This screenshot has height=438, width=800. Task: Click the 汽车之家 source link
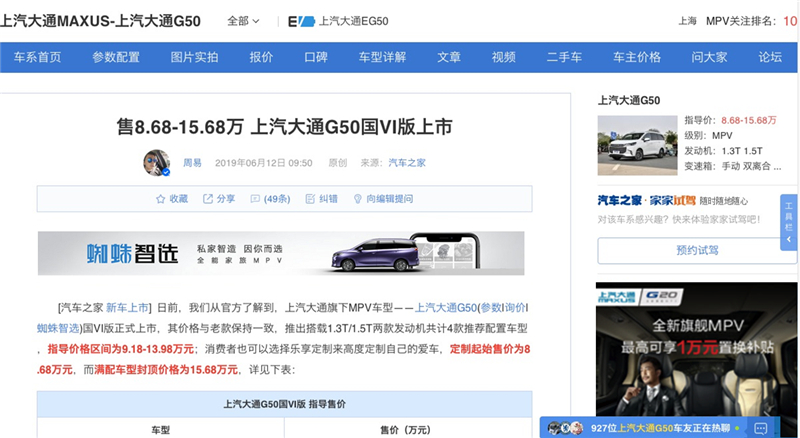407,163
